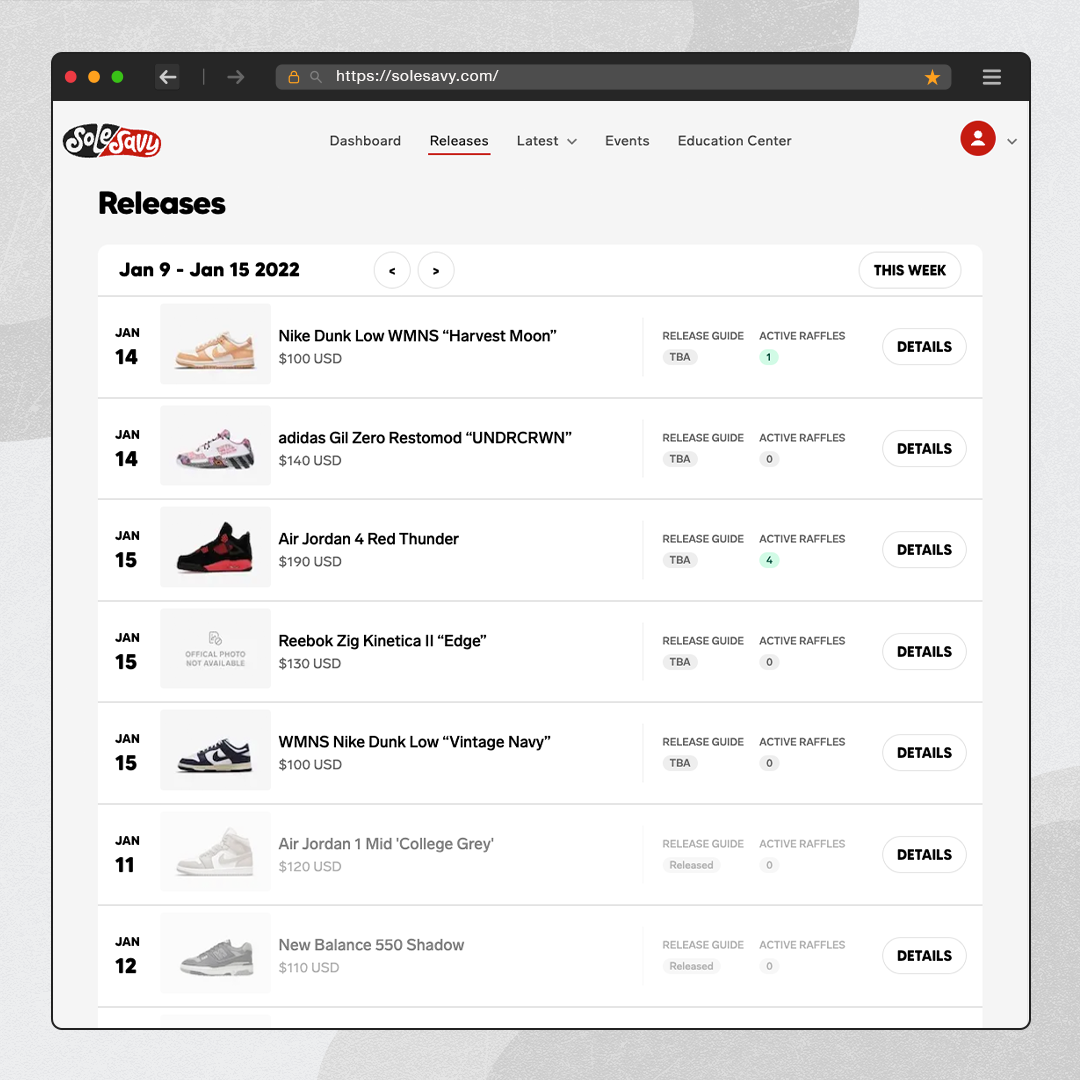
Task: Click the lock icon in address bar
Action: [293, 76]
